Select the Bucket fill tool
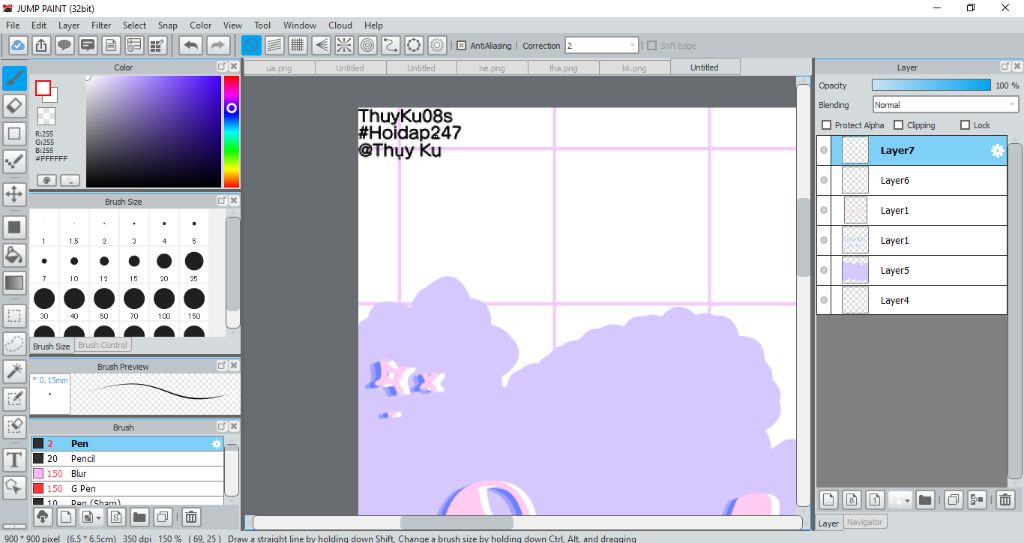The width and height of the screenshot is (1024, 543). point(14,255)
